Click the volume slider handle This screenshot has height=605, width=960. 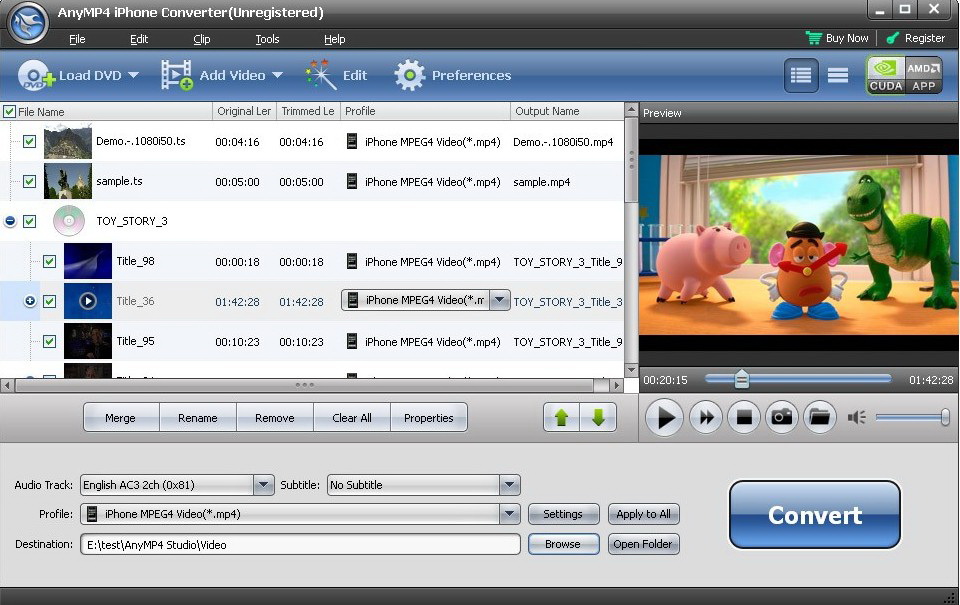point(945,418)
